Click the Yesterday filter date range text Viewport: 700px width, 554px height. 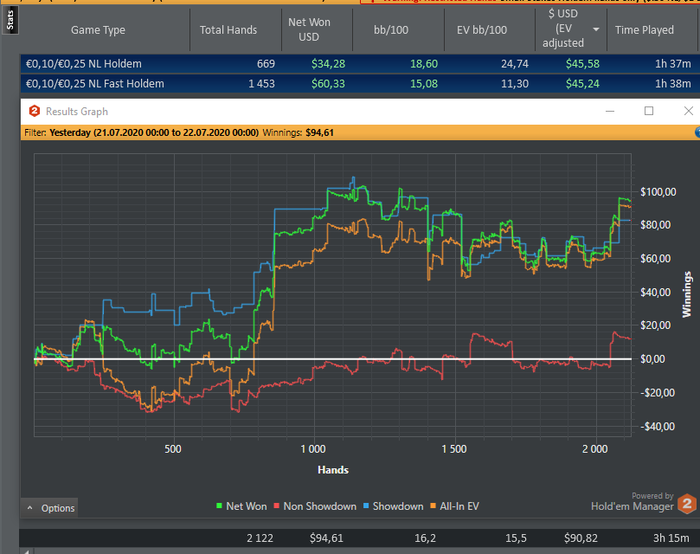click(x=154, y=133)
